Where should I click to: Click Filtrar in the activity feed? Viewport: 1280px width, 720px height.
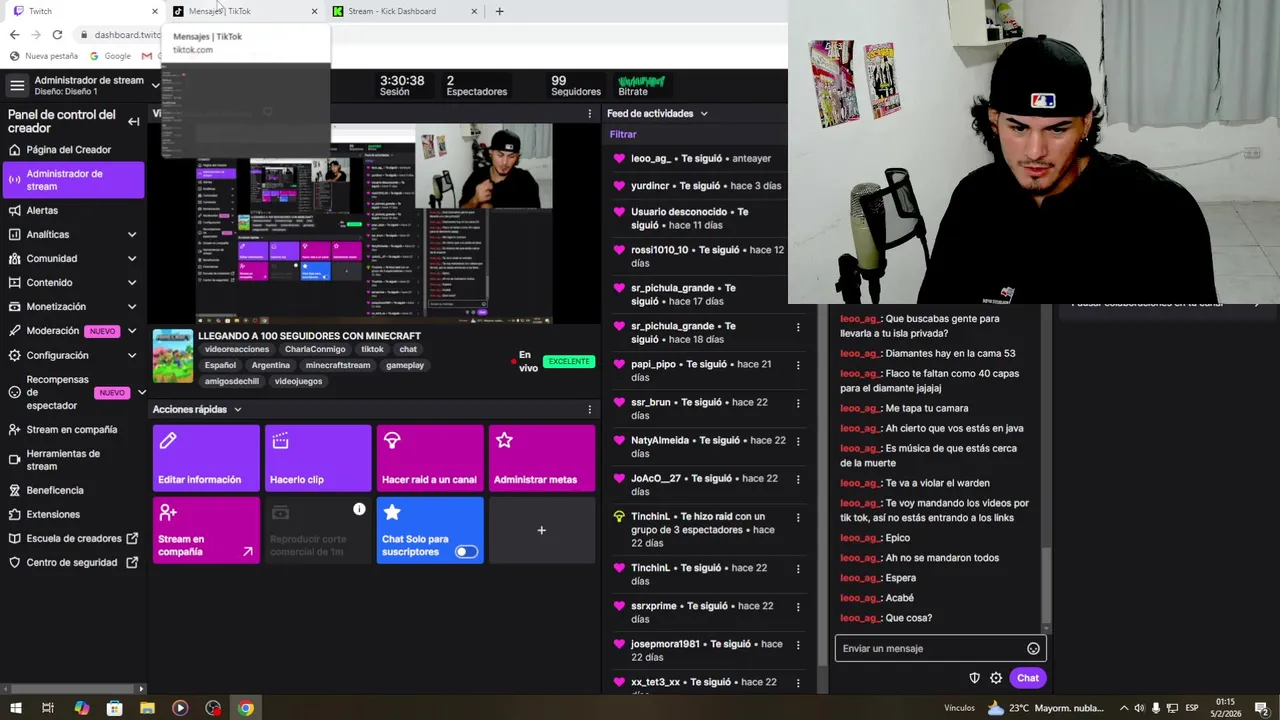point(623,134)
